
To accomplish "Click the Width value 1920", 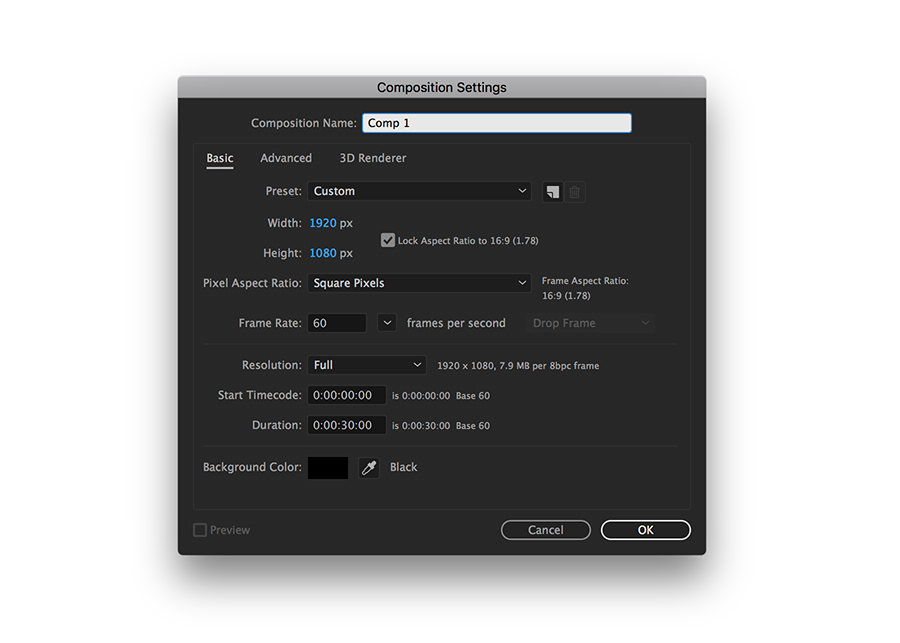I will 323,223.
